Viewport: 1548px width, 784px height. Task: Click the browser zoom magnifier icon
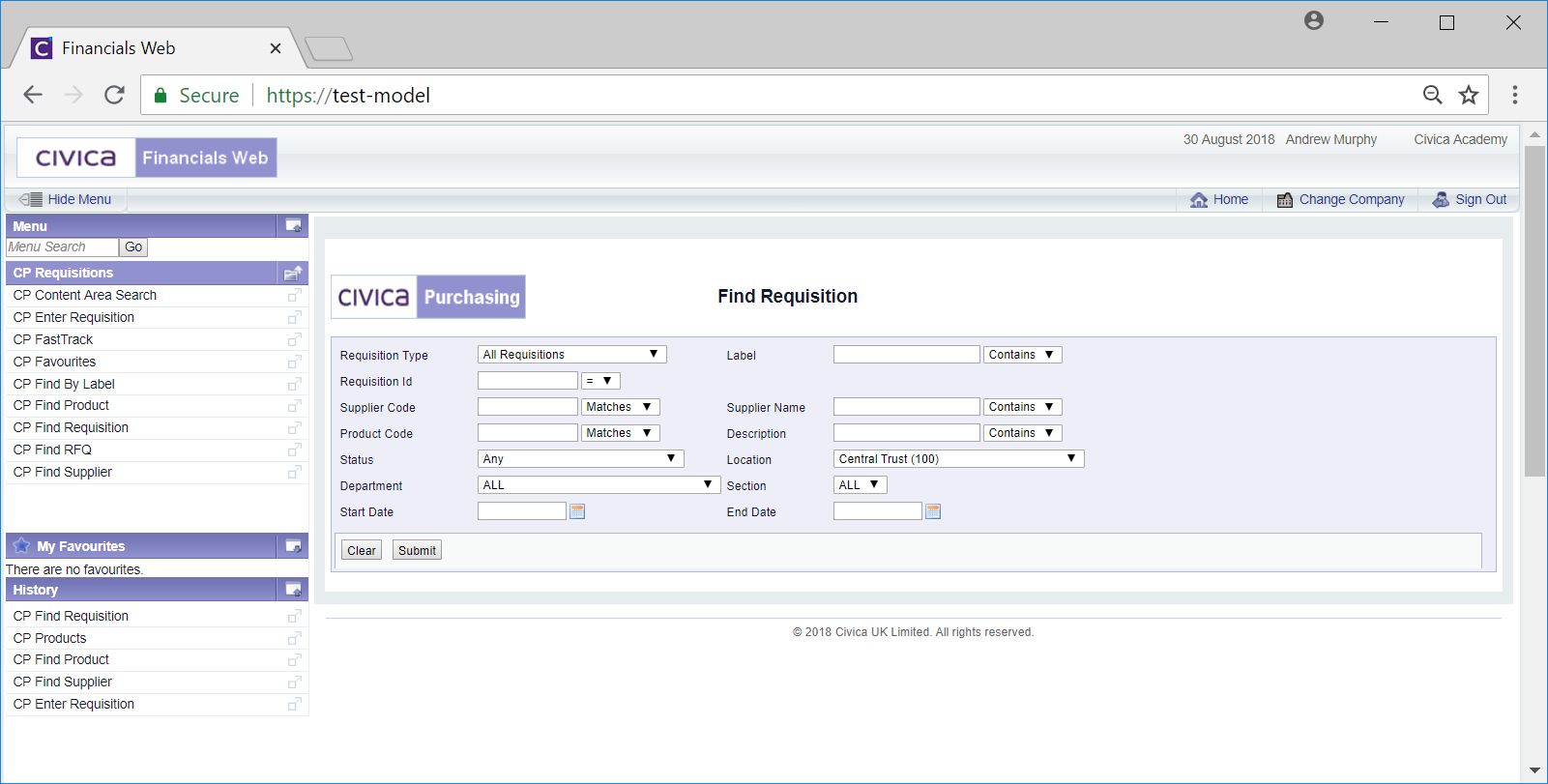tap(1433, 95)
